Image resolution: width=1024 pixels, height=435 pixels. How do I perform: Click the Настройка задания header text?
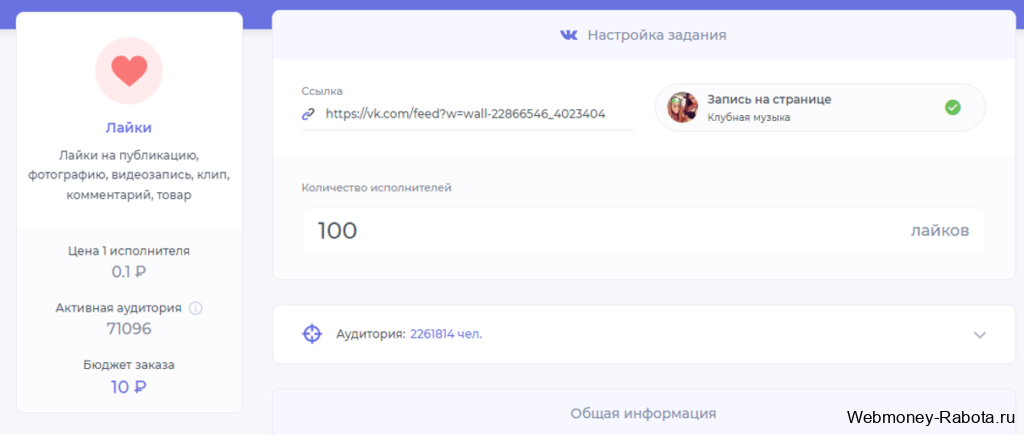pos(657,35)
